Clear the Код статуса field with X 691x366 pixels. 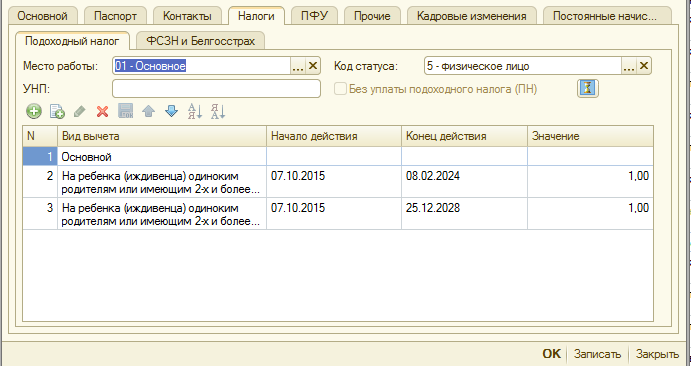pos(643,66)
